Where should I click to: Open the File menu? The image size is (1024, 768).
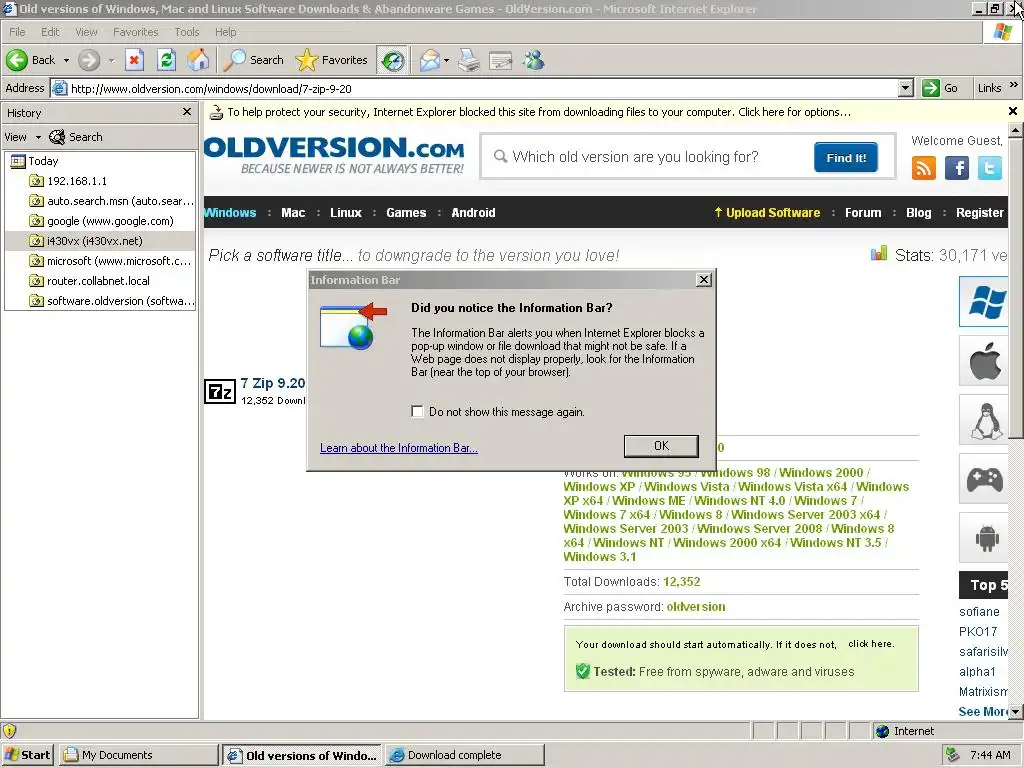click(x=17, y=32)
